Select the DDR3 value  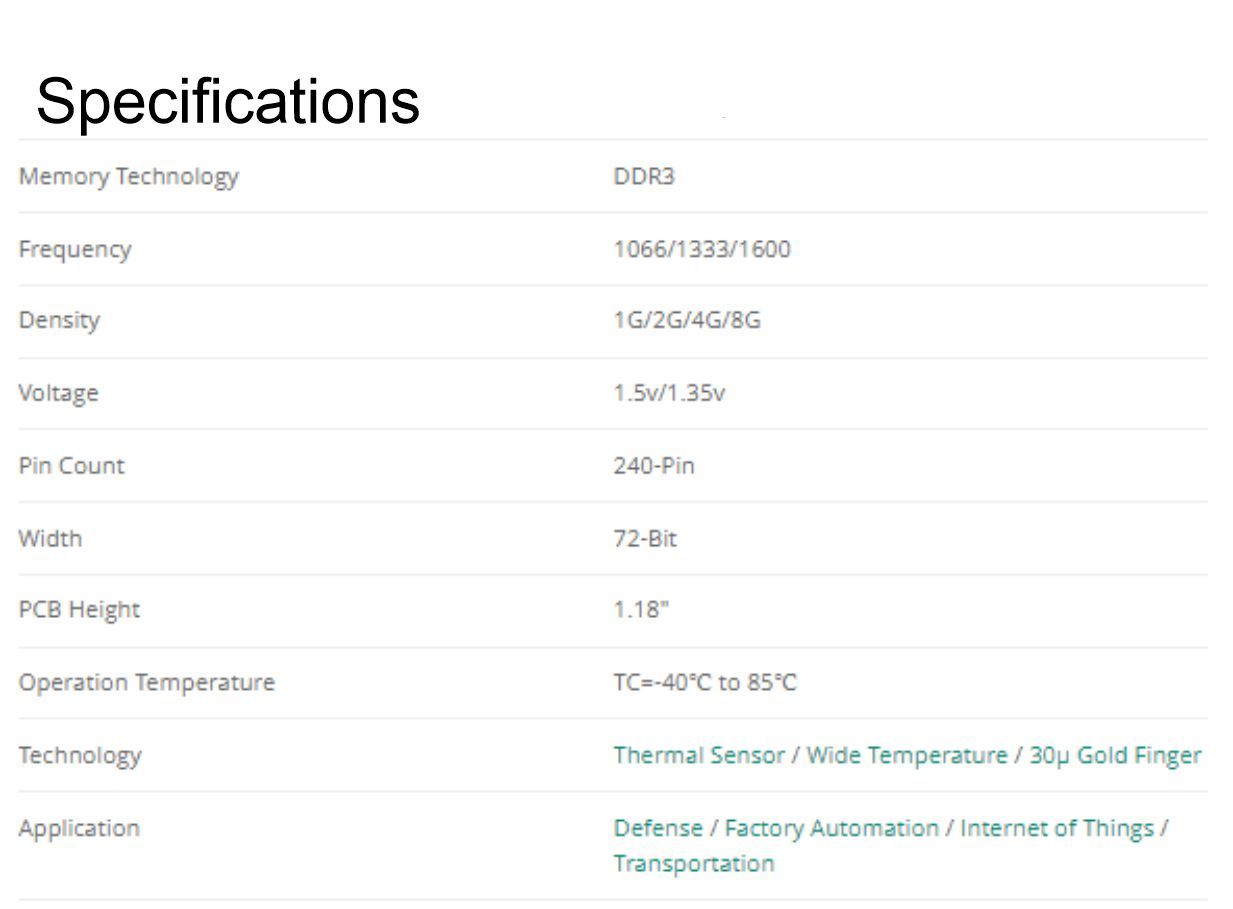[x=644, y=177]
